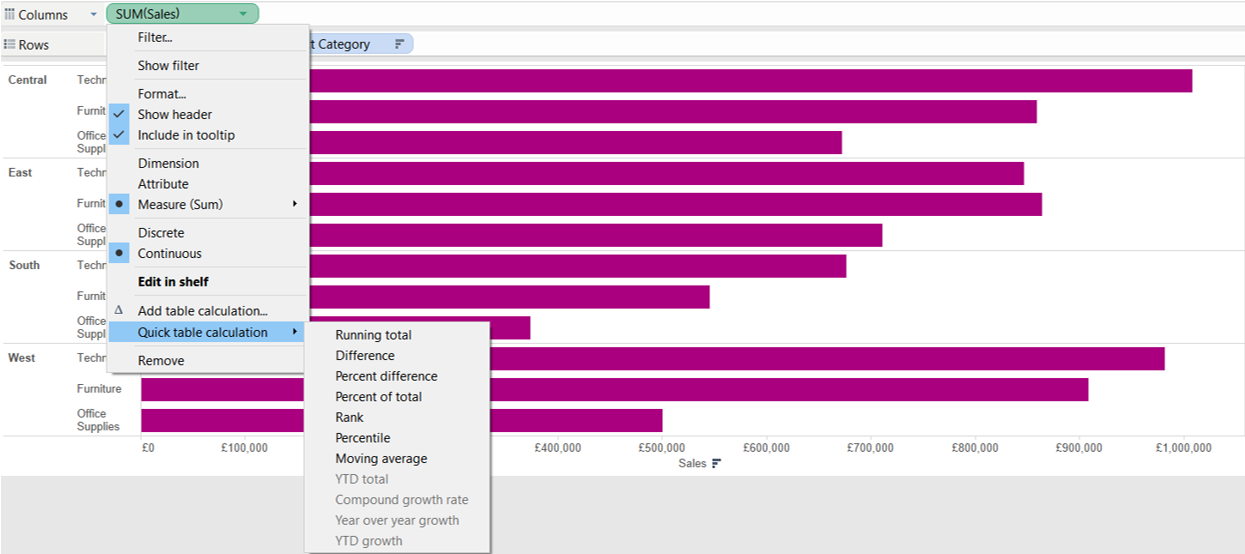
Task: Click the dropdown arrow next to Columns
Action: pos(93,15)
